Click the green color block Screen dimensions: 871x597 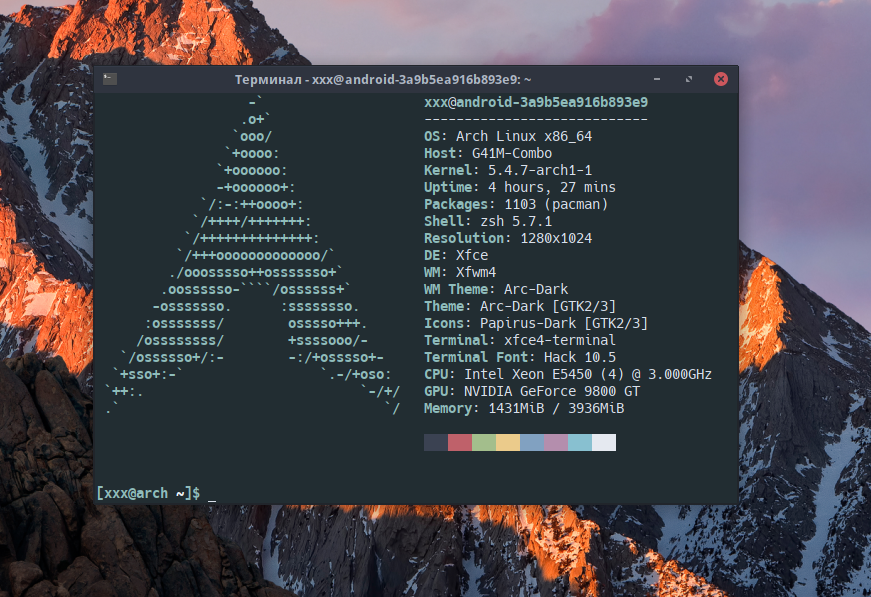point(484,443)
